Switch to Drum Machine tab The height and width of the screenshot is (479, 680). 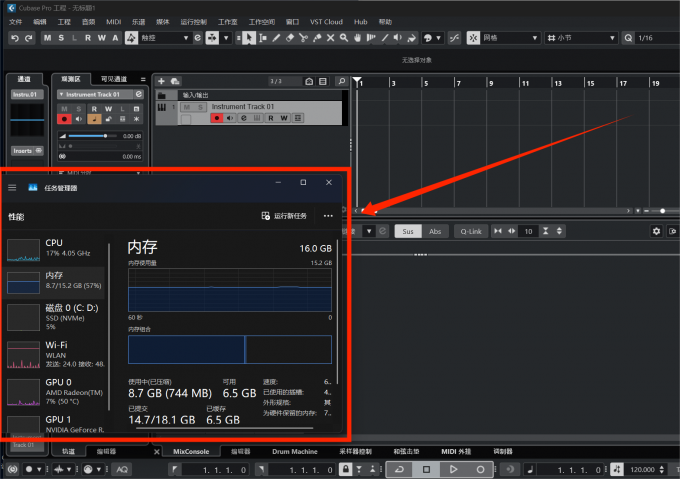click(295, 451)
